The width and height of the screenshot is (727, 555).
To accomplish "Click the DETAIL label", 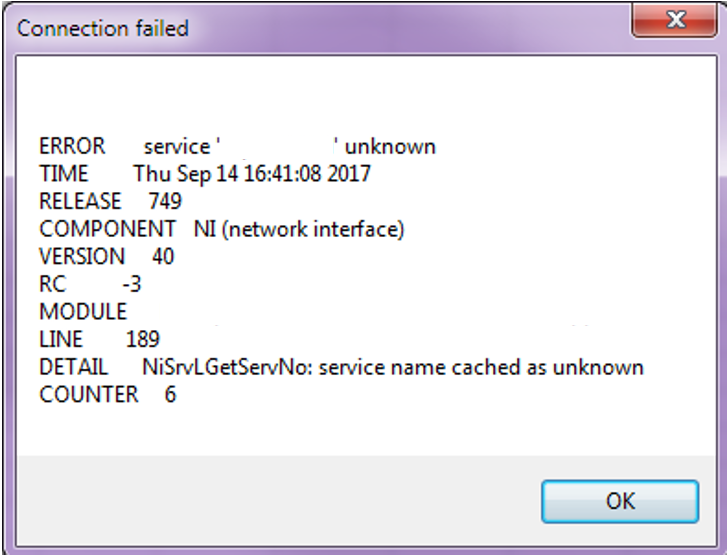I will point(74,367).
